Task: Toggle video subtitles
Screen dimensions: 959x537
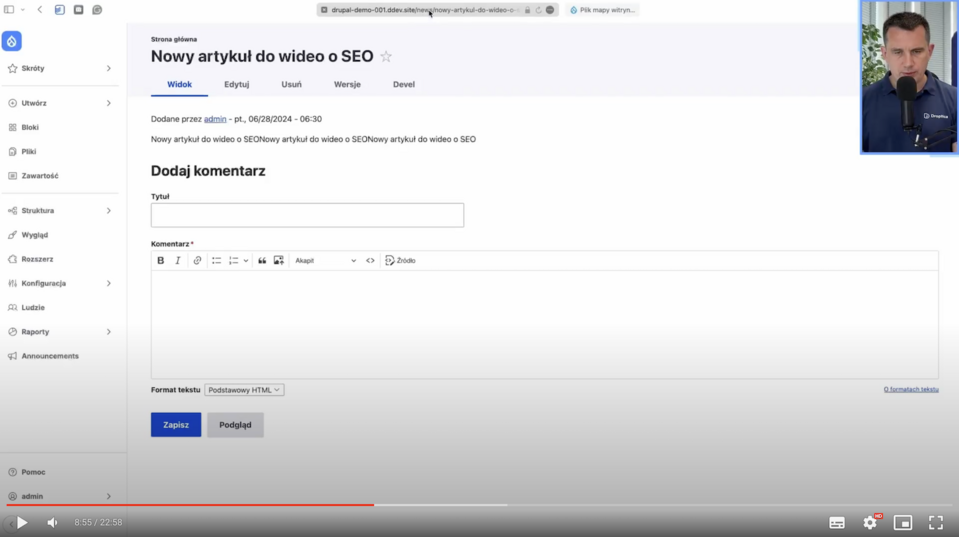Action: (x=837, y=523)
